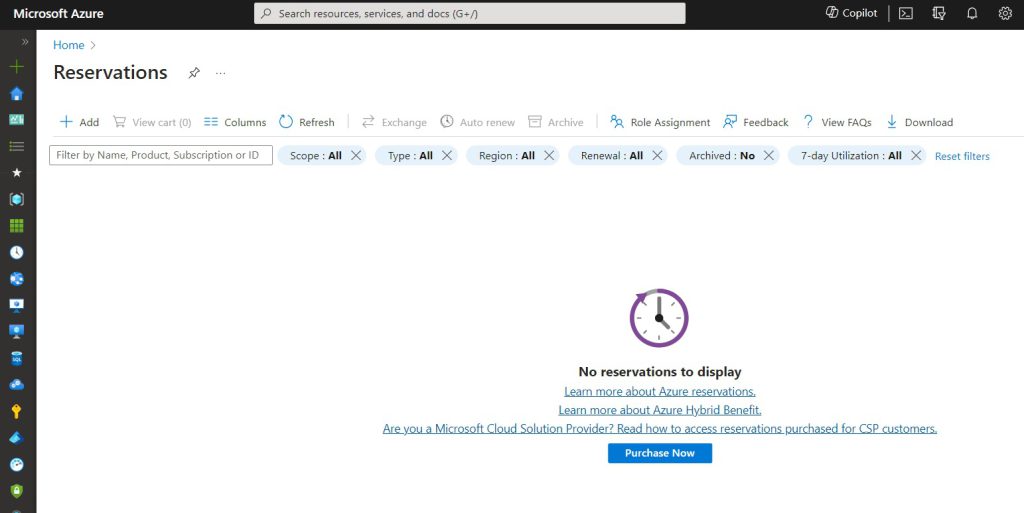Open View FAQs
The image size is (1024, 513).
tap(837, 122)
